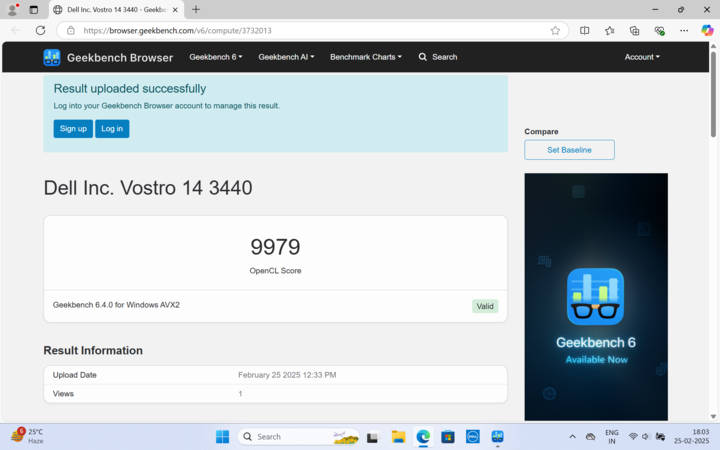Click the Upload Date value February 25 2025
This screenshot has width=720, height=450.
[287, 375]
